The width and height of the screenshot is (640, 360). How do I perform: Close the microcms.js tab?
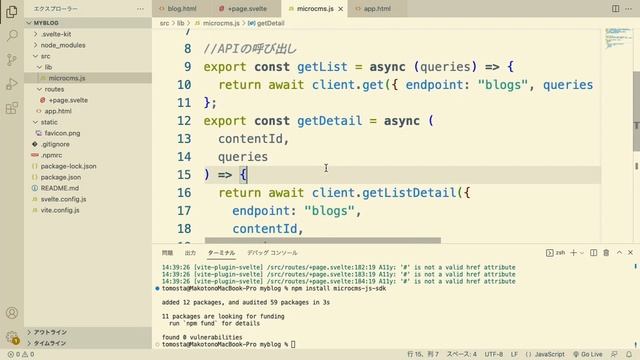point(340,9)
